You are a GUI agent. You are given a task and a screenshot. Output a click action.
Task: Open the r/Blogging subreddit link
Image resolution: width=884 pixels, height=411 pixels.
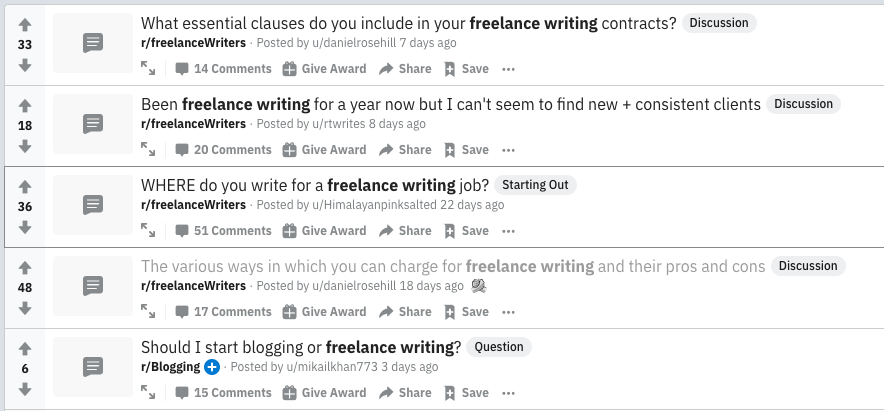pos(171,367)
